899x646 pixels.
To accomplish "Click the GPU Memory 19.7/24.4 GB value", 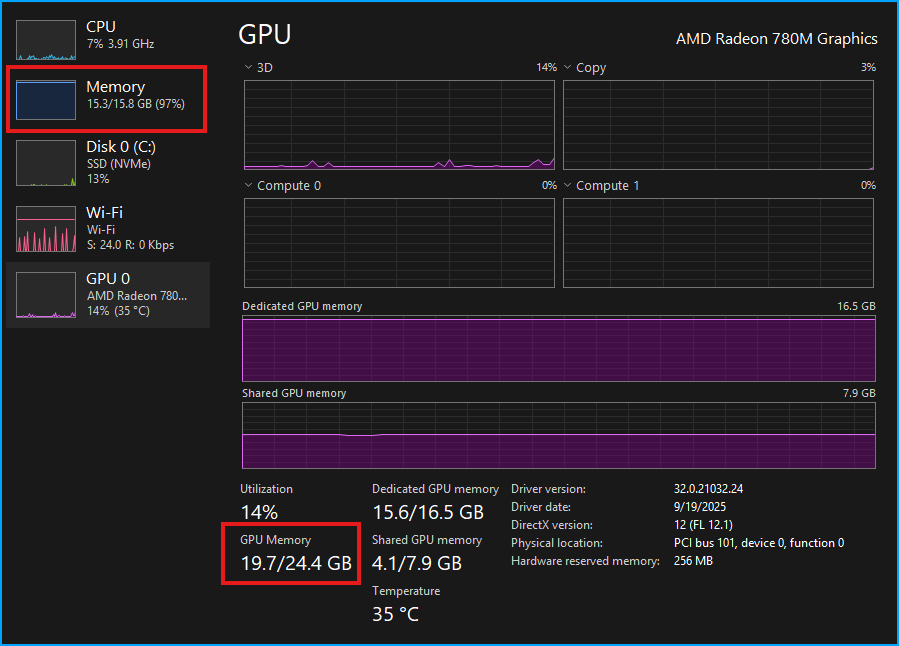I will pos(296,562).
